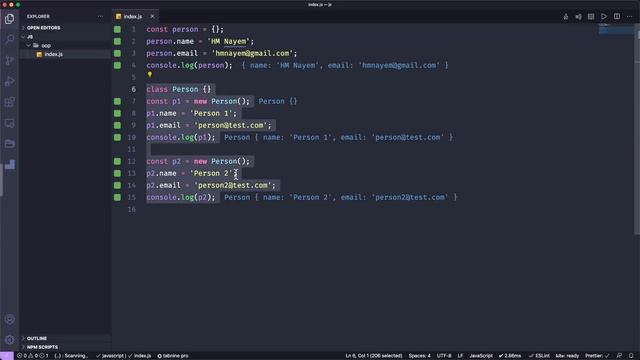
Task: Click tabnine pro in status bar
Action: coord(173,356)
